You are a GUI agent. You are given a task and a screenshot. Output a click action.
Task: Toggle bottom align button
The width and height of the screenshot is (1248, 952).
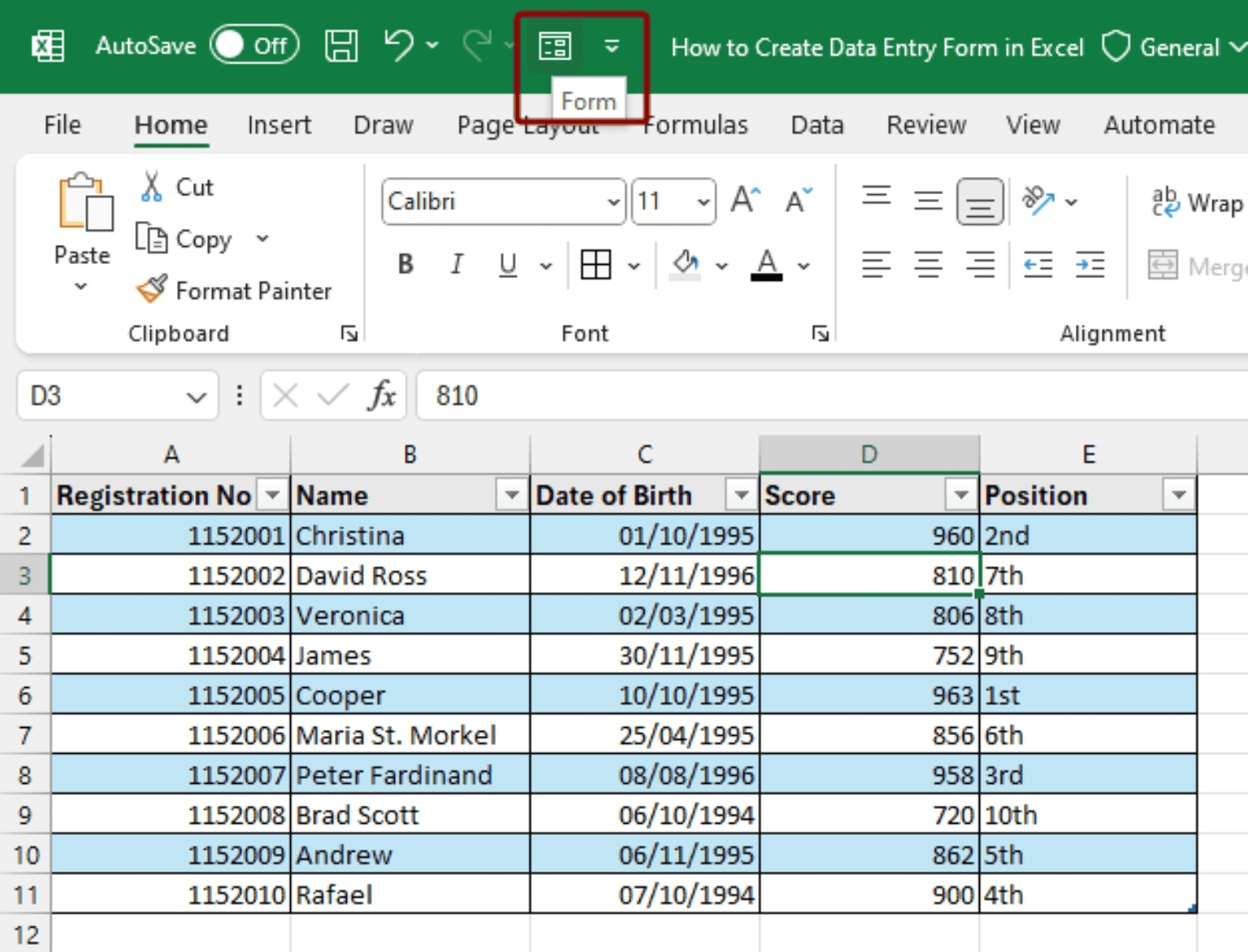pyautogui.click(x=979, y=201)
